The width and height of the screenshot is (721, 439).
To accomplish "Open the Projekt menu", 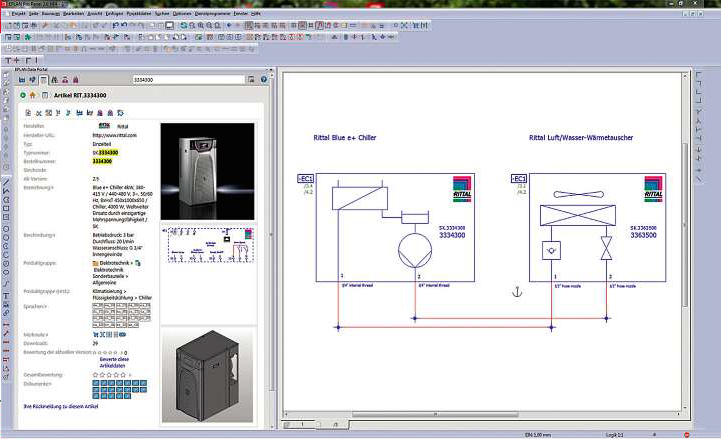I will [18, 14].
